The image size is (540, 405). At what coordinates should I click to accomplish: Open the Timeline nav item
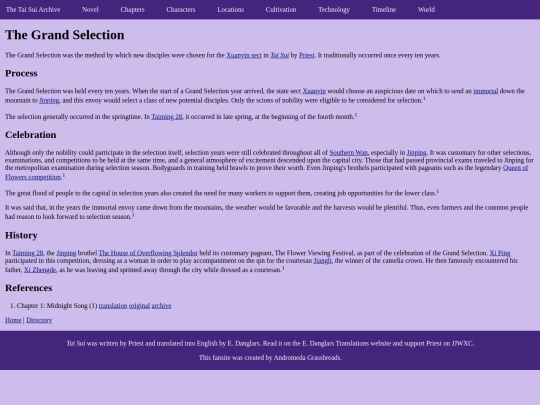click(384, 10)
